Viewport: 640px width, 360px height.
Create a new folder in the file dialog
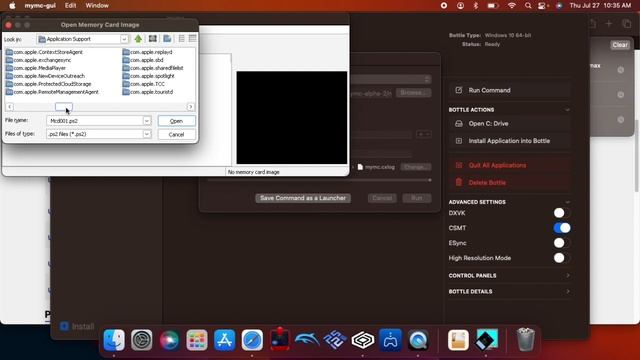(167, 39)
